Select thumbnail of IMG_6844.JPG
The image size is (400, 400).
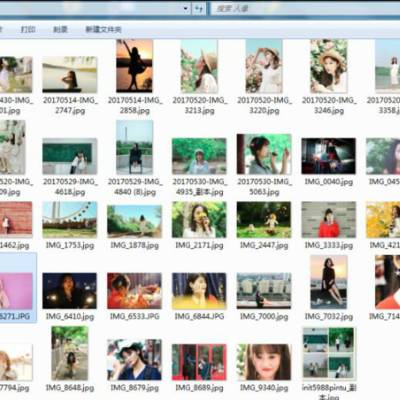pos(199,291)
